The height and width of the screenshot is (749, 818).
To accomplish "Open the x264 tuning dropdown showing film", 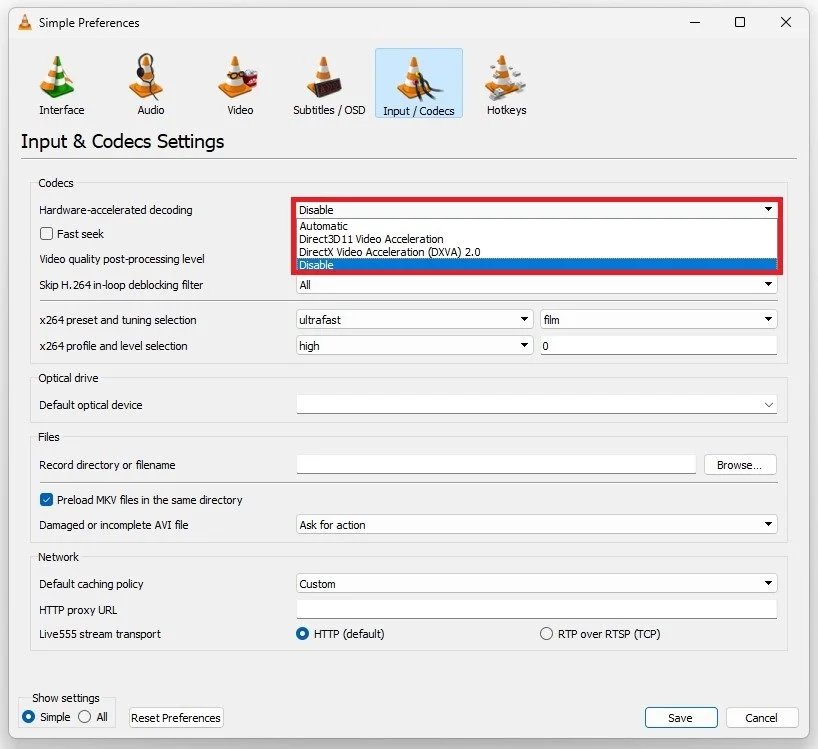I will (x=658, y=320).
